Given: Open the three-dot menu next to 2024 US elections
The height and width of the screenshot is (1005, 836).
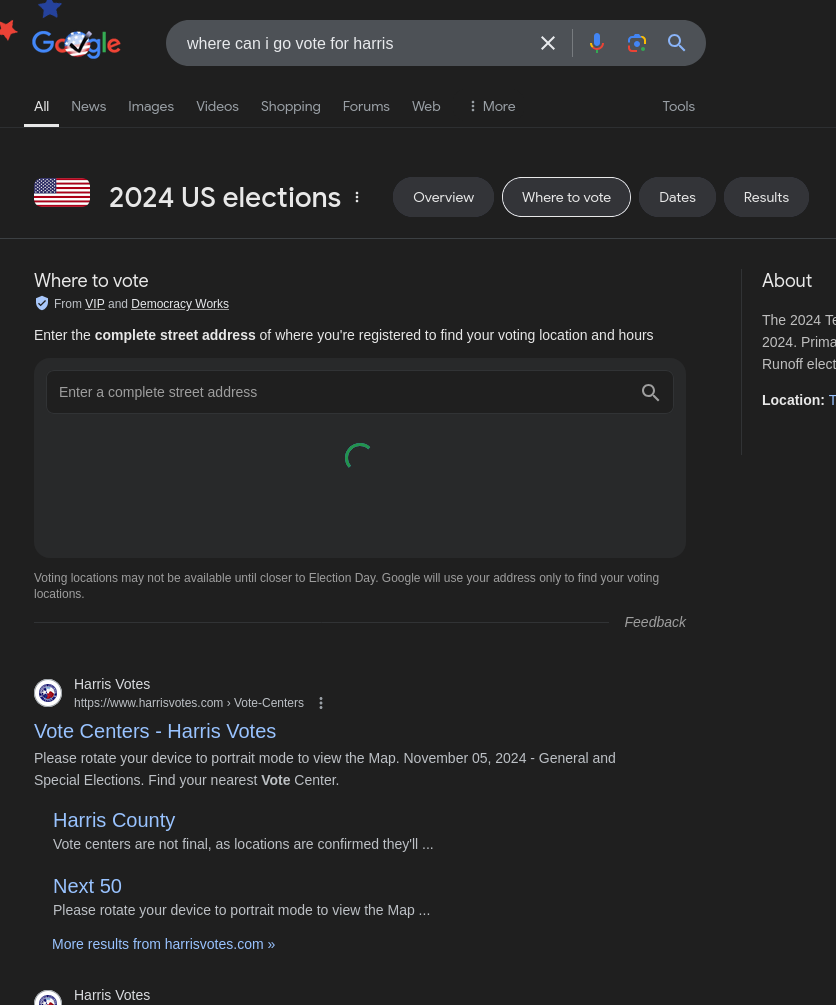Looking at the screenshot, I should coord(357,197).
